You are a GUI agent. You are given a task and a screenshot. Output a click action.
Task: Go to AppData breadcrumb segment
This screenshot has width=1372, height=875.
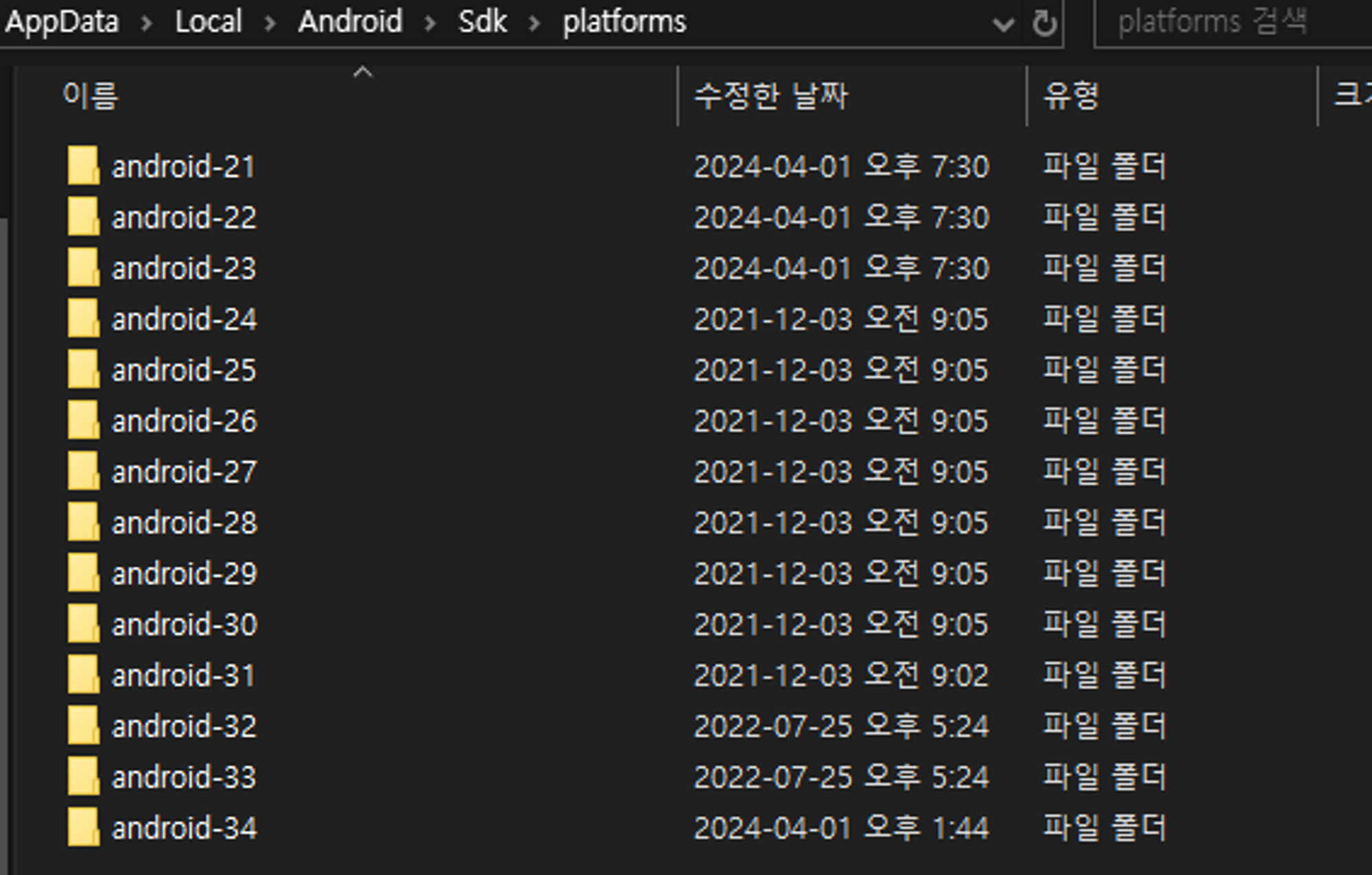pos(62,22)
